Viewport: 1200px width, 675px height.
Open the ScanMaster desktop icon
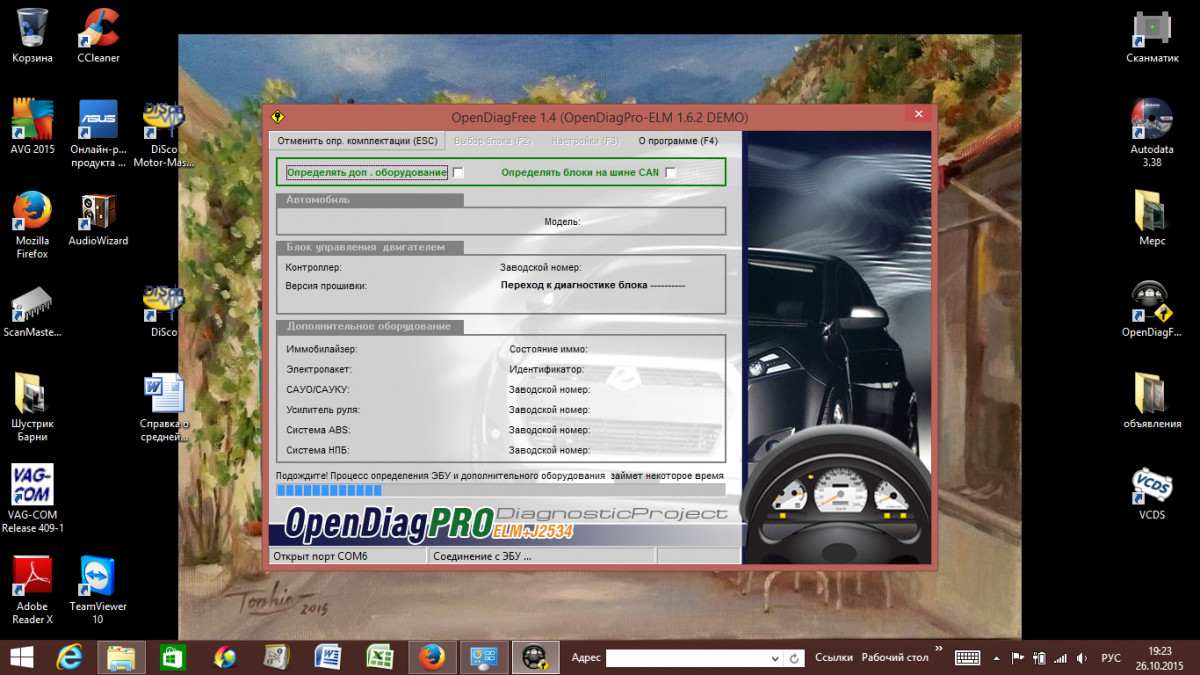click(x=31, y=304)
